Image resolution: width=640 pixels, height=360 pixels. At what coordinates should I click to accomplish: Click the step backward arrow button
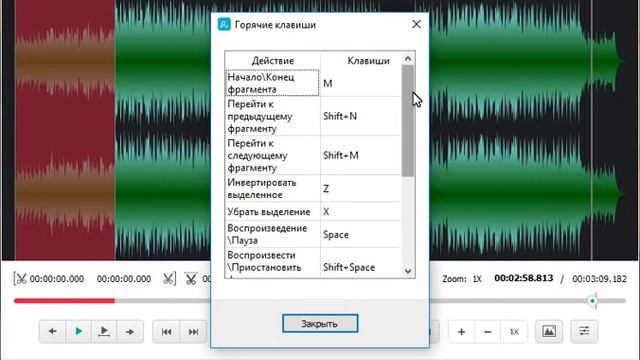[52, 331]
